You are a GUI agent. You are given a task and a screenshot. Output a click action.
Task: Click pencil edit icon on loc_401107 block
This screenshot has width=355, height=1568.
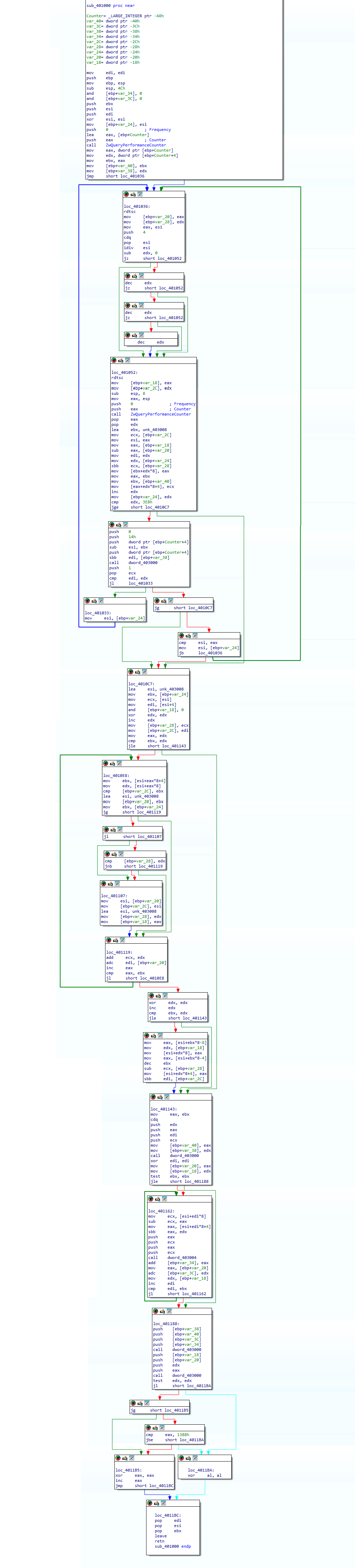(x=110, y=883)
